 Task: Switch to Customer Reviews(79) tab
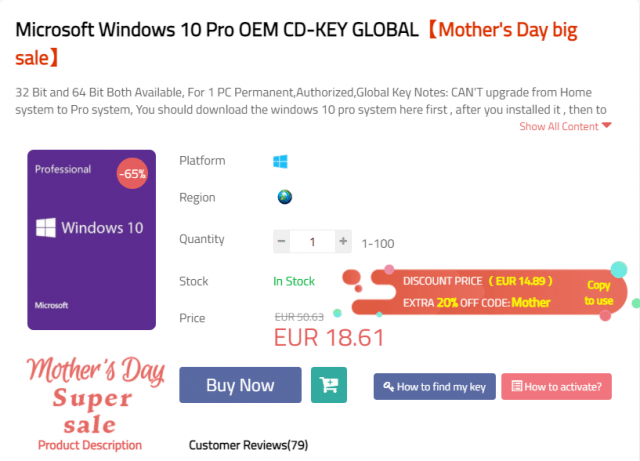click(x=248, y=444)
